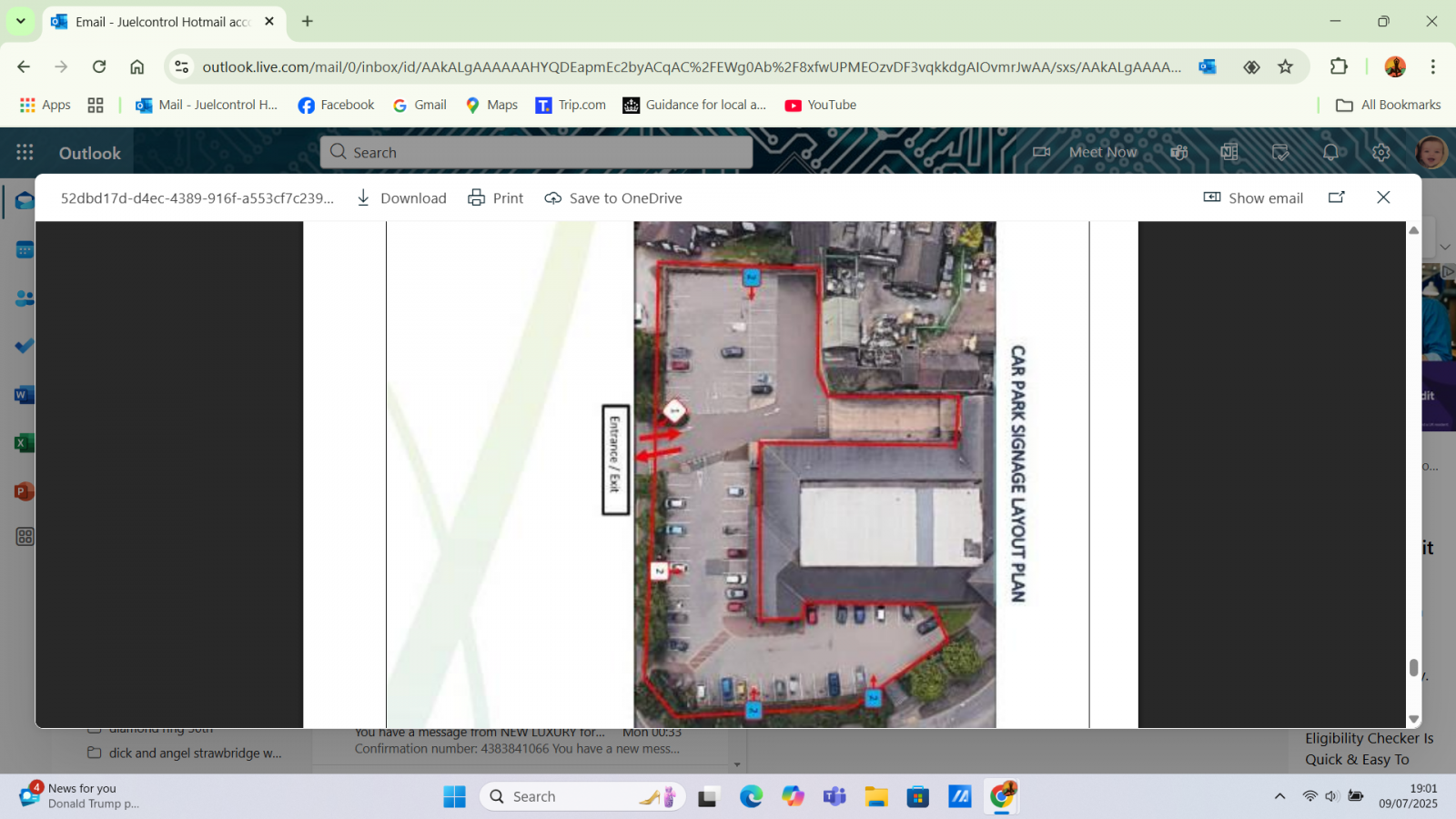1456x819 pixels.
Task: Download the attachment file
Action: click(x=400, y=198)
